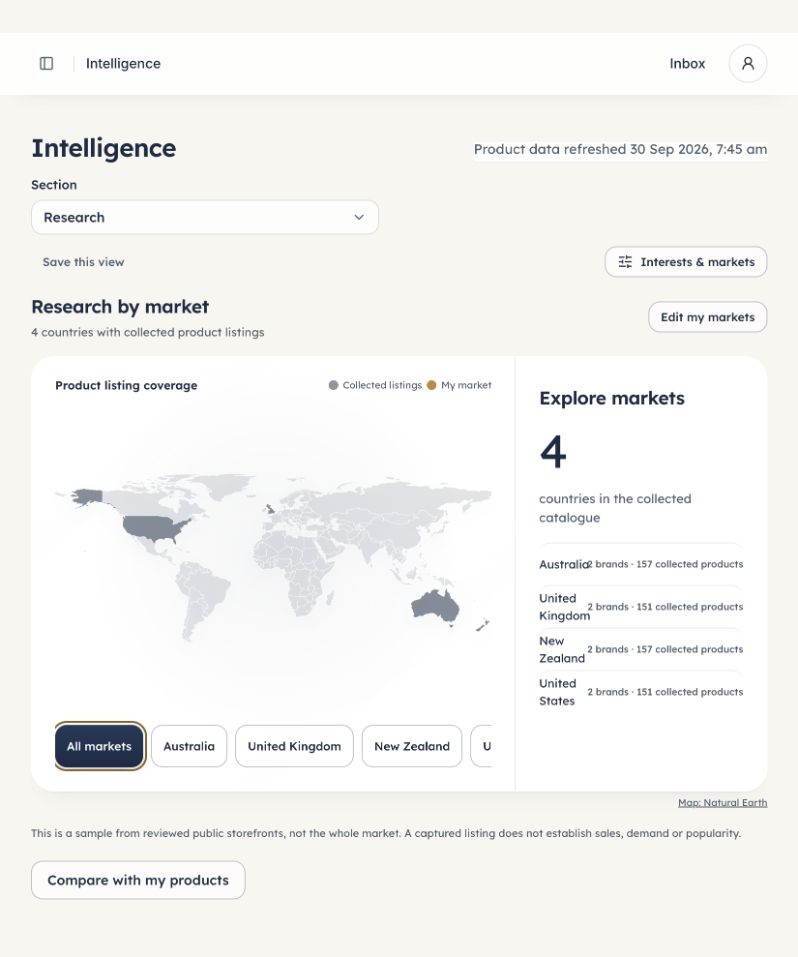
Task: Click the My market legend dot
Action: [432, 385]
